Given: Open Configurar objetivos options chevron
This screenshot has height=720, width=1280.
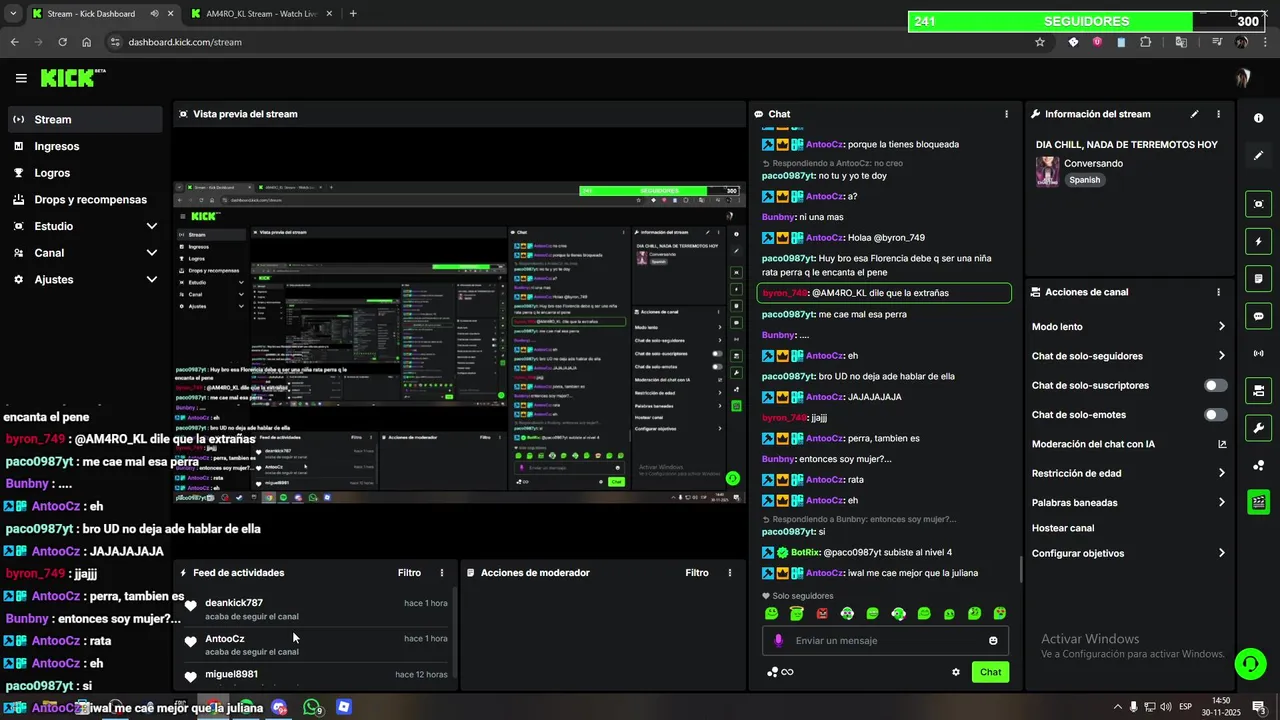Looking at the screenshot, I should (1222, 553).
